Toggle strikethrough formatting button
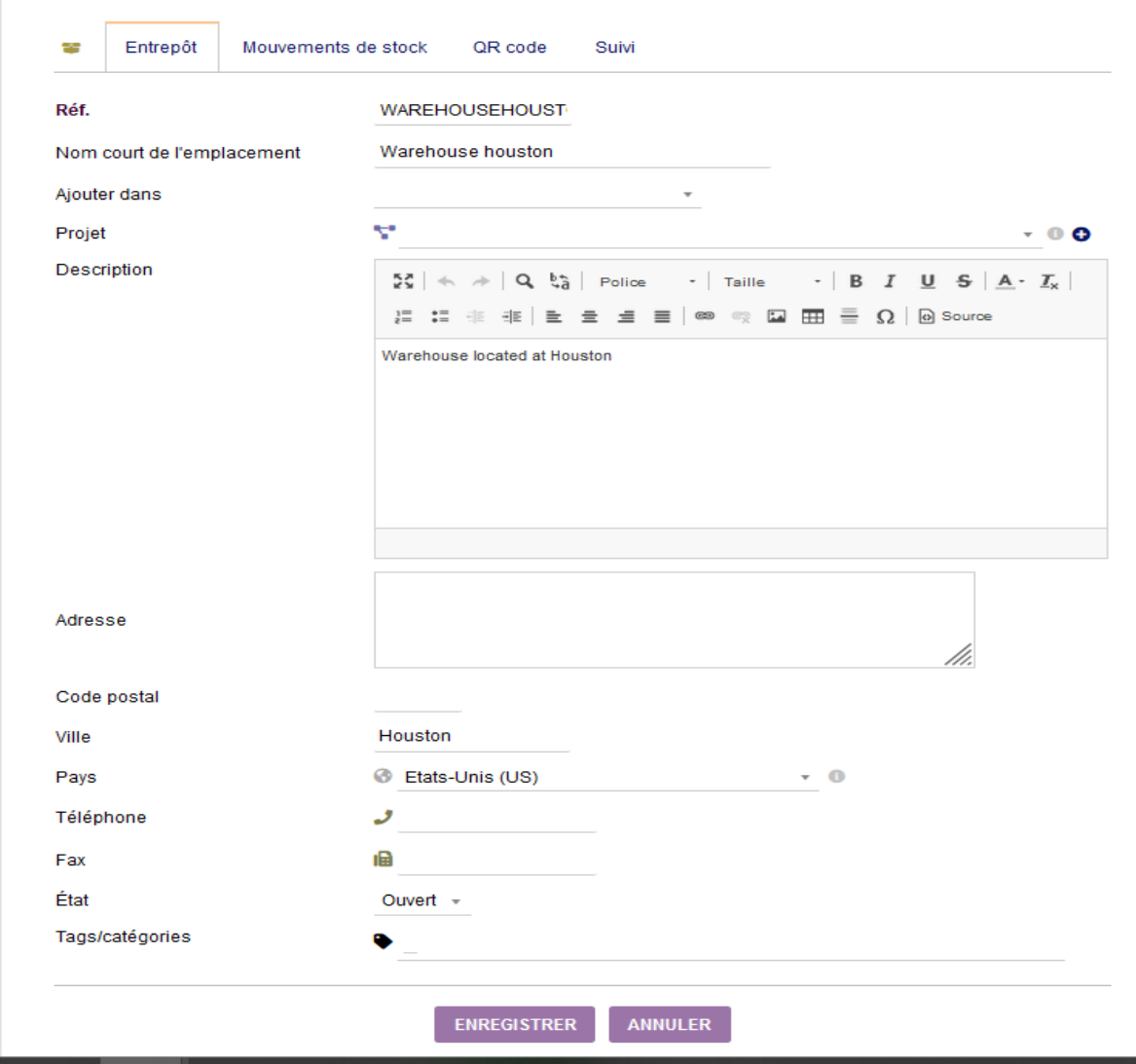The height and width of the screenshot is (1064, 1136). pyautogui.click(x=964, y=281)
